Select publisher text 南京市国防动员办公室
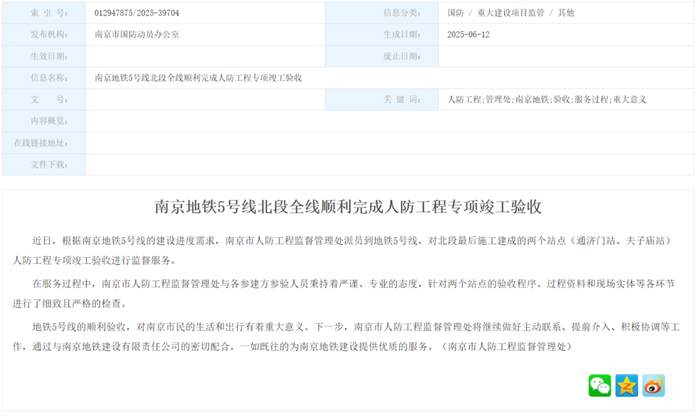This screenshot has width=700, height=416. tap(137, 34)
